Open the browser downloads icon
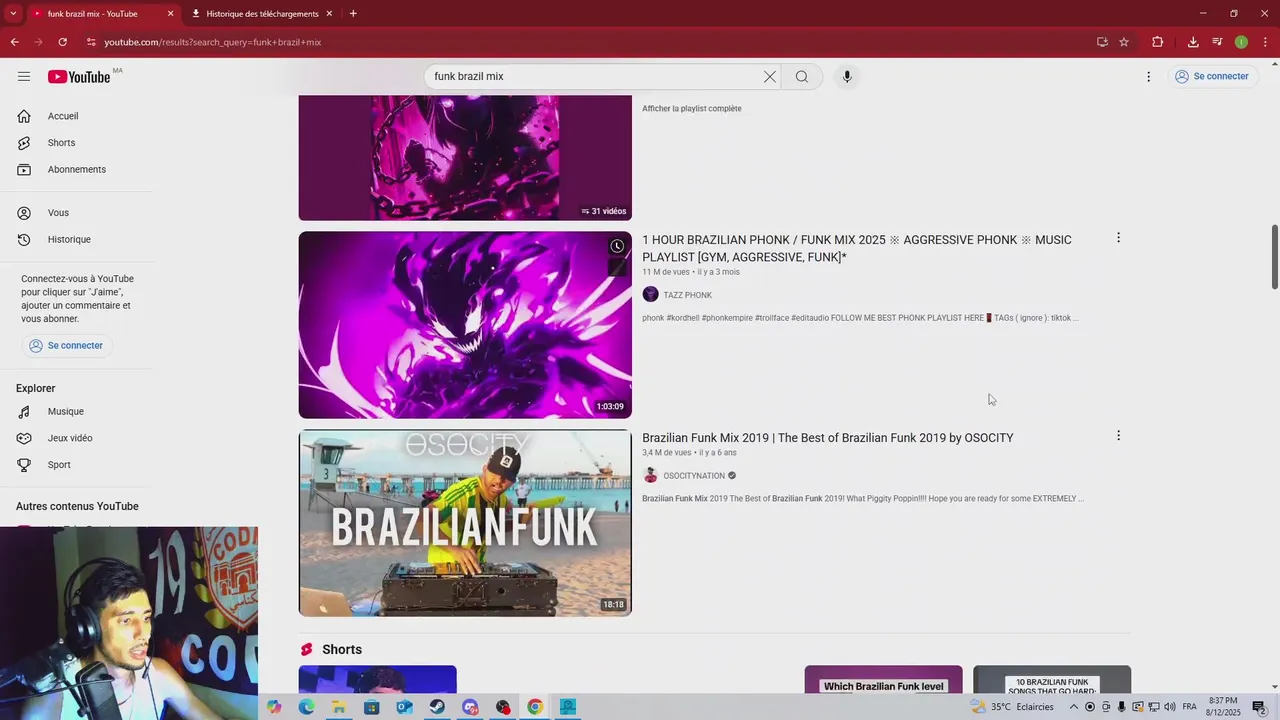The image size is (1280, 720). tap(1193, 42)
